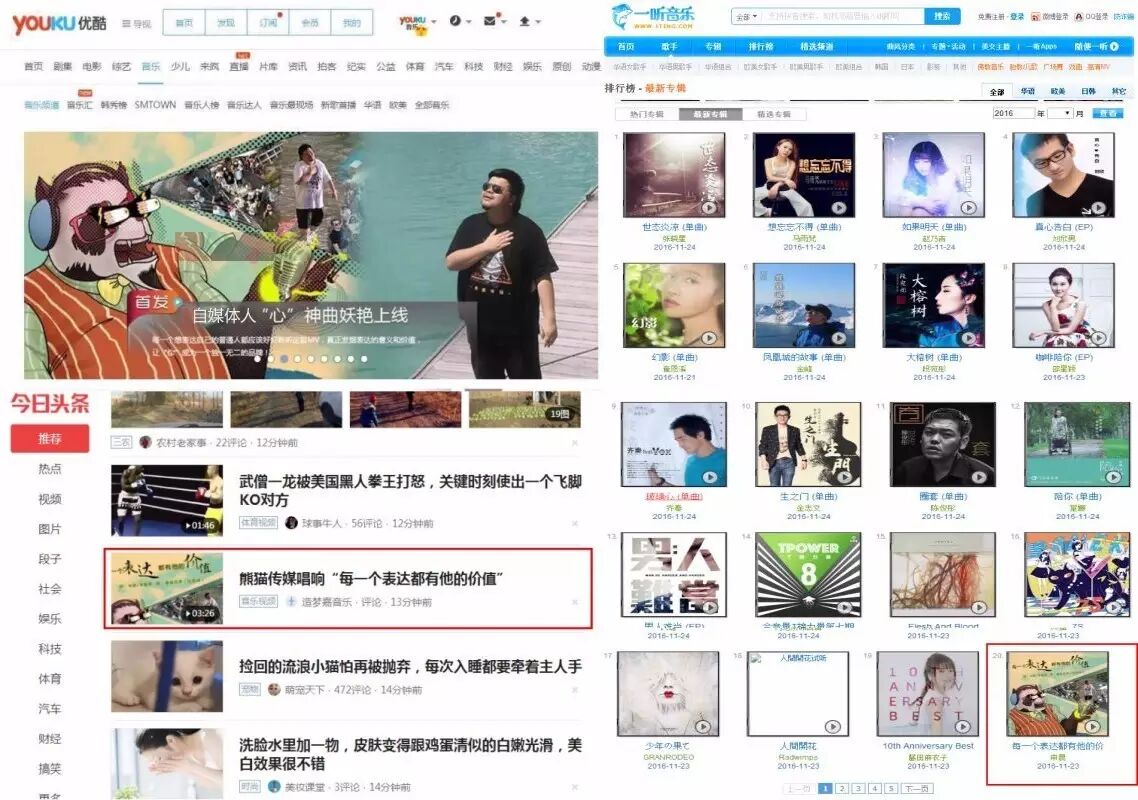Play 每一个表达都有他的价 album via its play icon

[x=1092, y=726]
